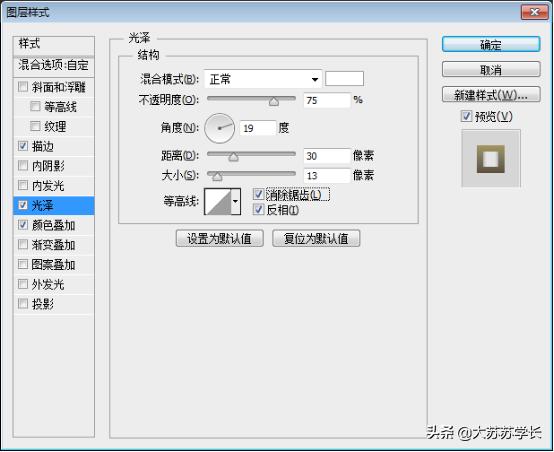Click the 设置为默认值 button
Image resolution: width=554 pixels, height=452 pixels.
coord(219,239)
